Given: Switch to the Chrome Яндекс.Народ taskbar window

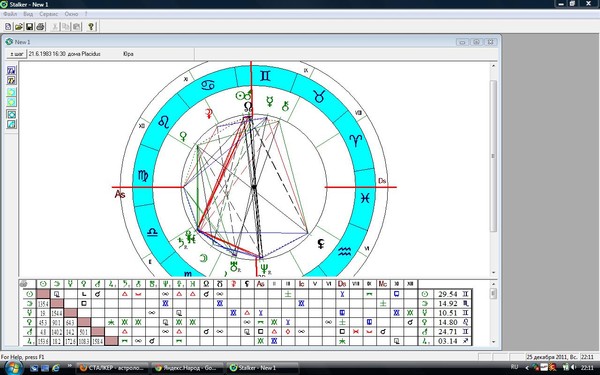Looking at the screenshot, I should [x=187, y=368].
